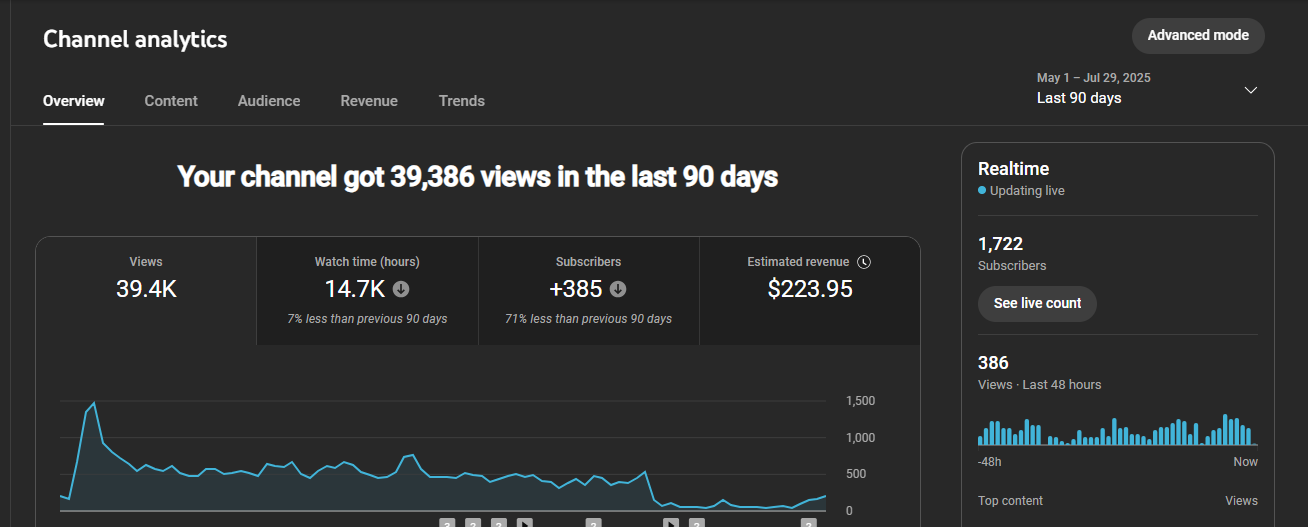Click the $223.95 revenue value
Image resolution: width=1308 pixels, height=527 pixels.
click(x=810, y=290)
